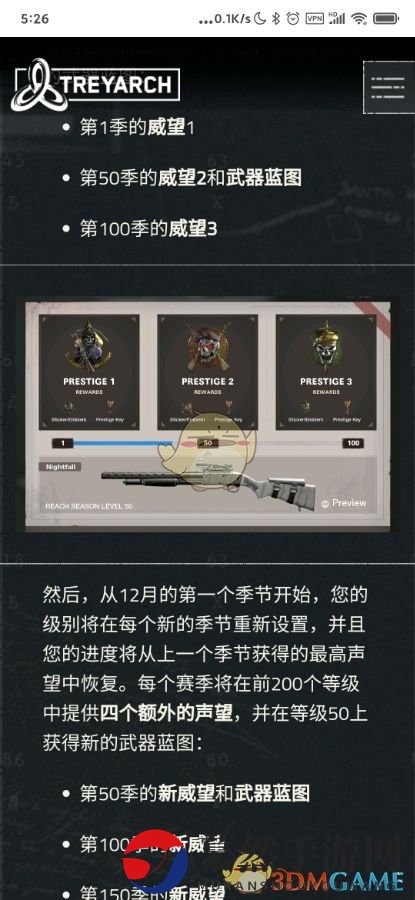This screenshot has width=415, height=900.
Task: Tap the Wi-Fi status icon
Action: (x=359, y=18)
